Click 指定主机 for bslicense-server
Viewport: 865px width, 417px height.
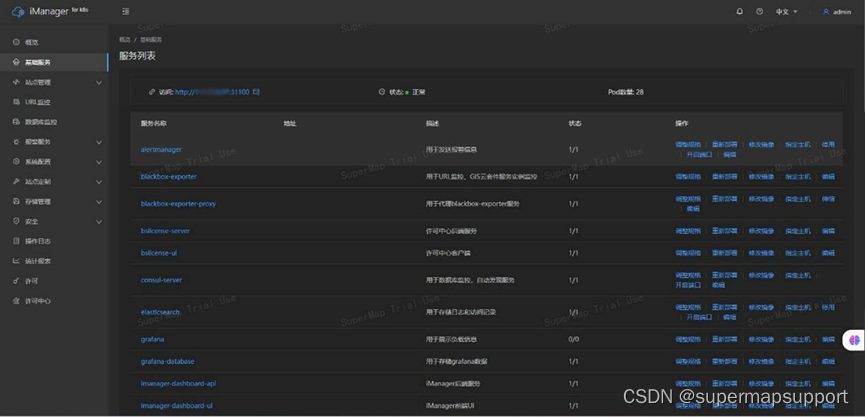[x=798, y=231]
